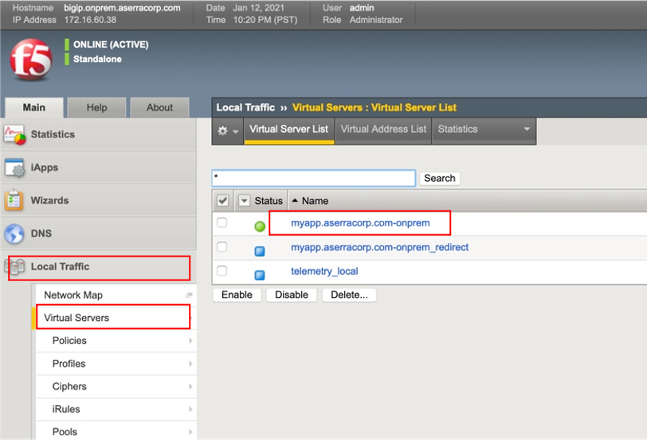Expand the Statistics tab dropdown arrow

(526, 129)
